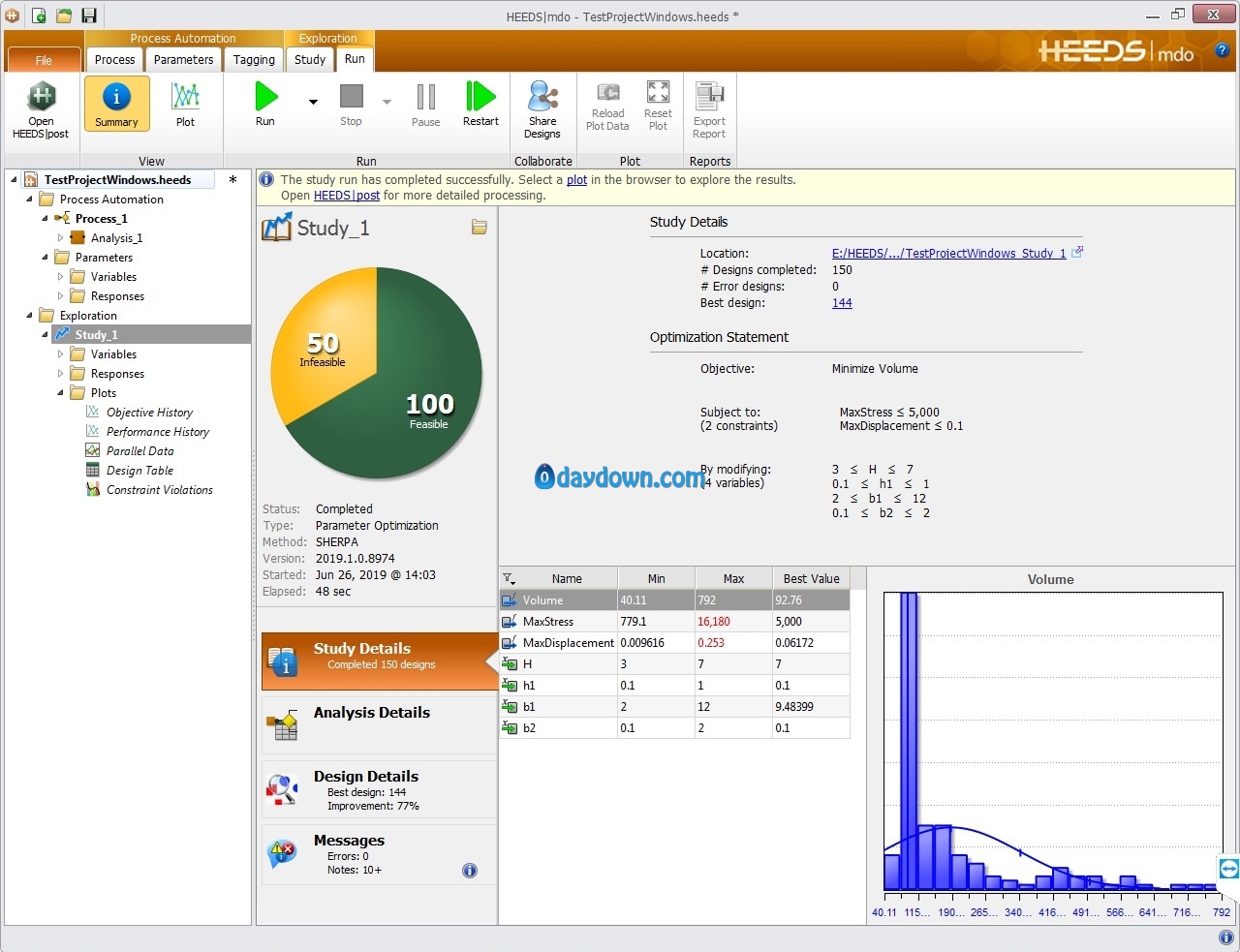Click the help question mark icon
This screenshot has width=1240, height=952.
click(x=1222, y=50)
